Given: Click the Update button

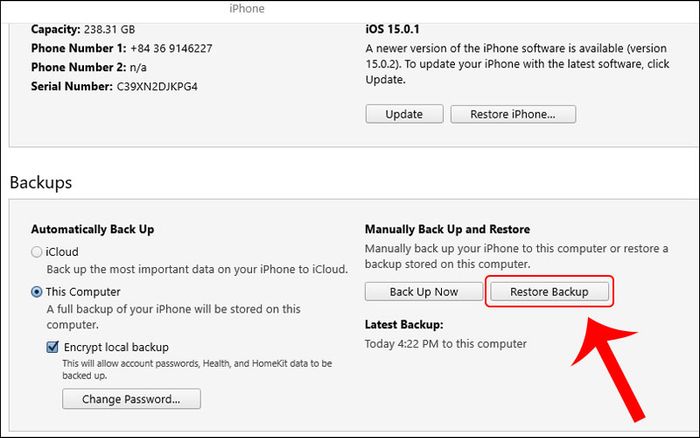Looking at the screenshot, I should (x=404, y=114).
